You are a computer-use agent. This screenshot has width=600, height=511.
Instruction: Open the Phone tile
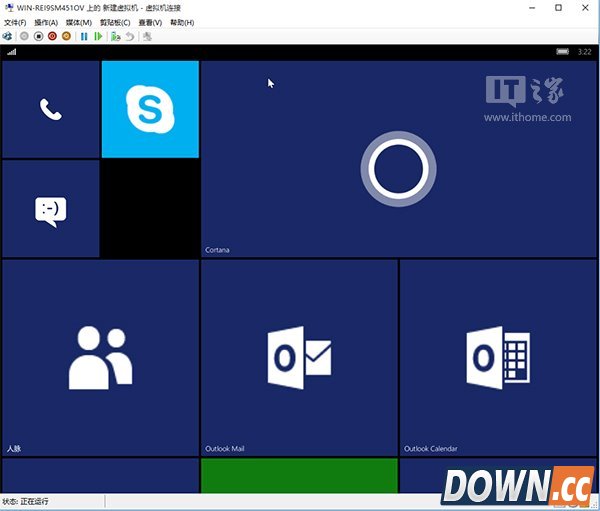point(50,109)
